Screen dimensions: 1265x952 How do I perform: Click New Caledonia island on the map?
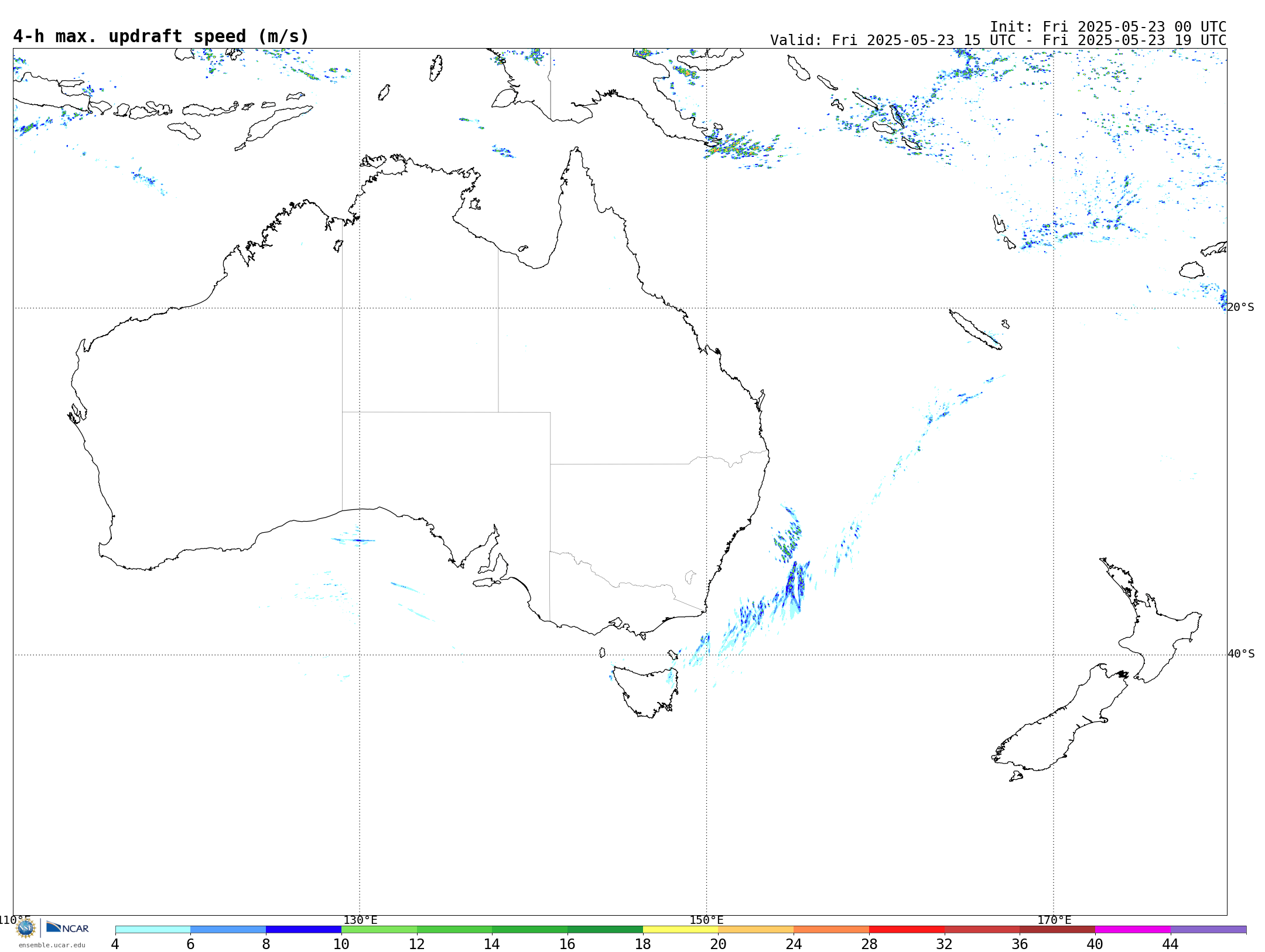(x=975, y=330)
